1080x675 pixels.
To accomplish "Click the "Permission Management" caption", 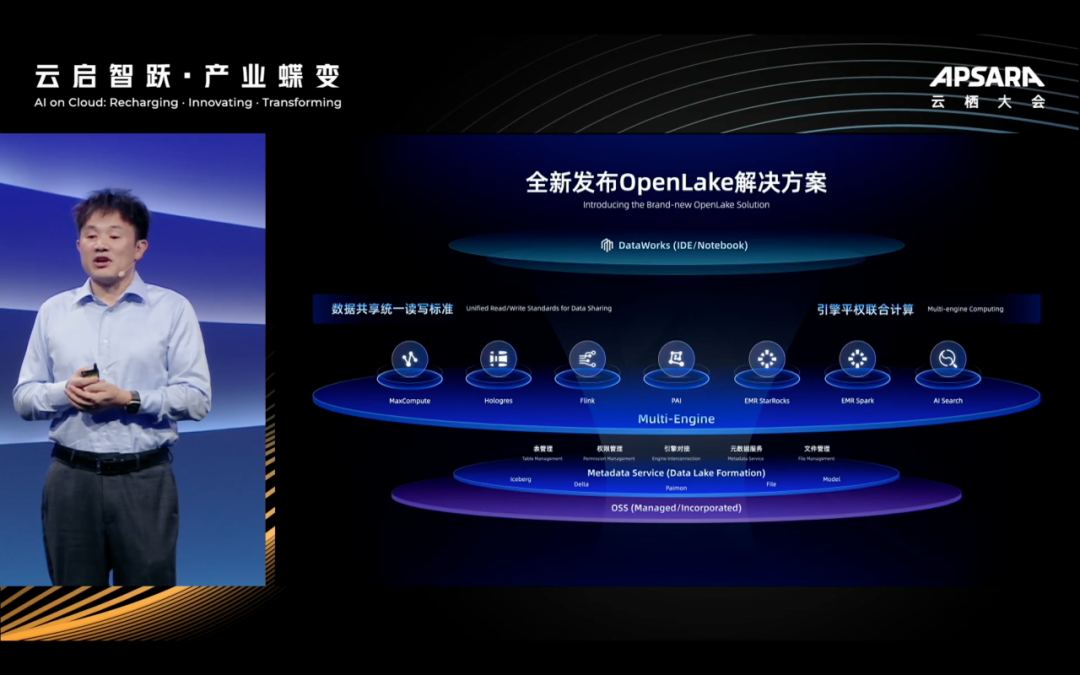I will coord(609,459).
